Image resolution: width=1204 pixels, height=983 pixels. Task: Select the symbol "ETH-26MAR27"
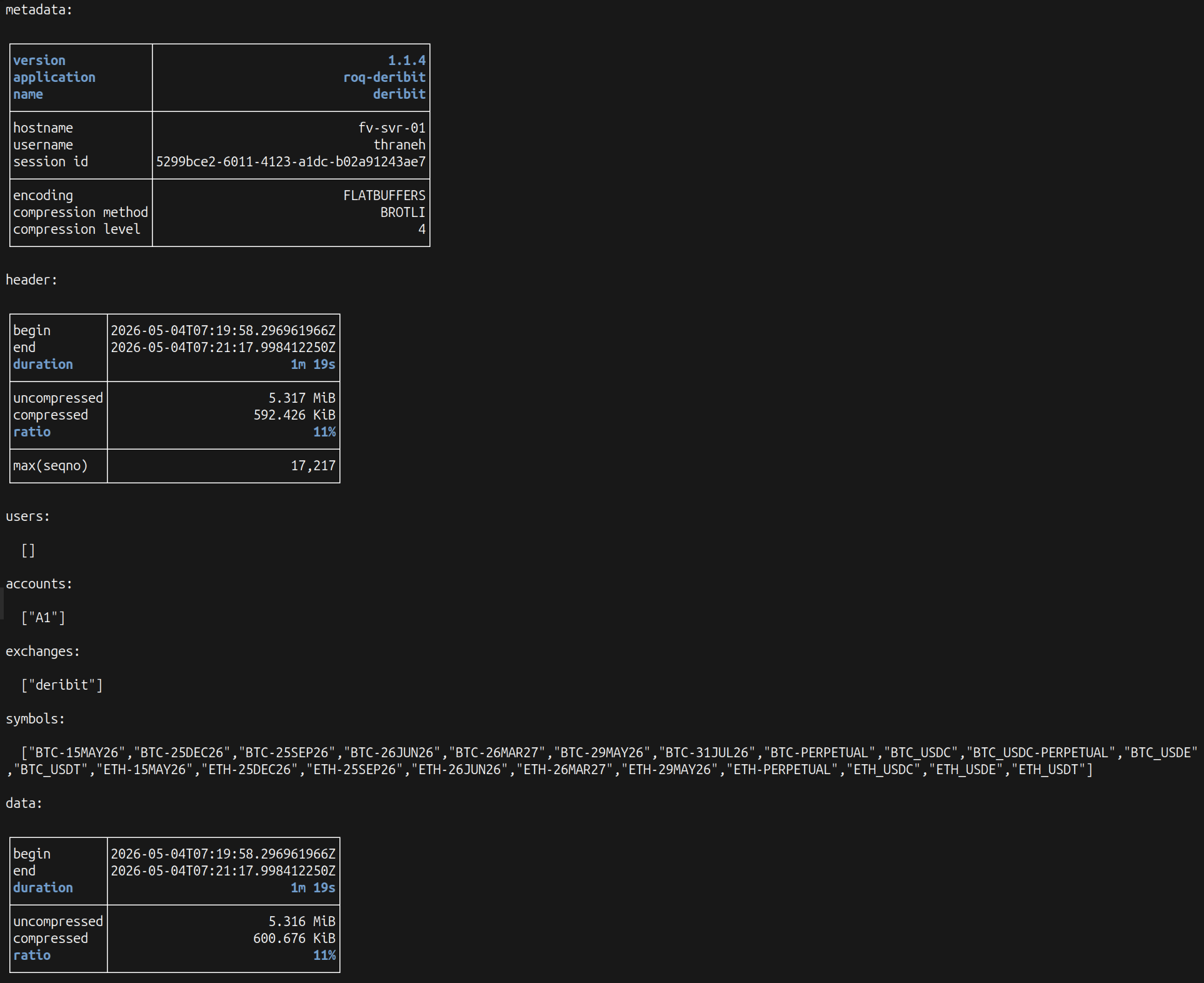point(564,770)
